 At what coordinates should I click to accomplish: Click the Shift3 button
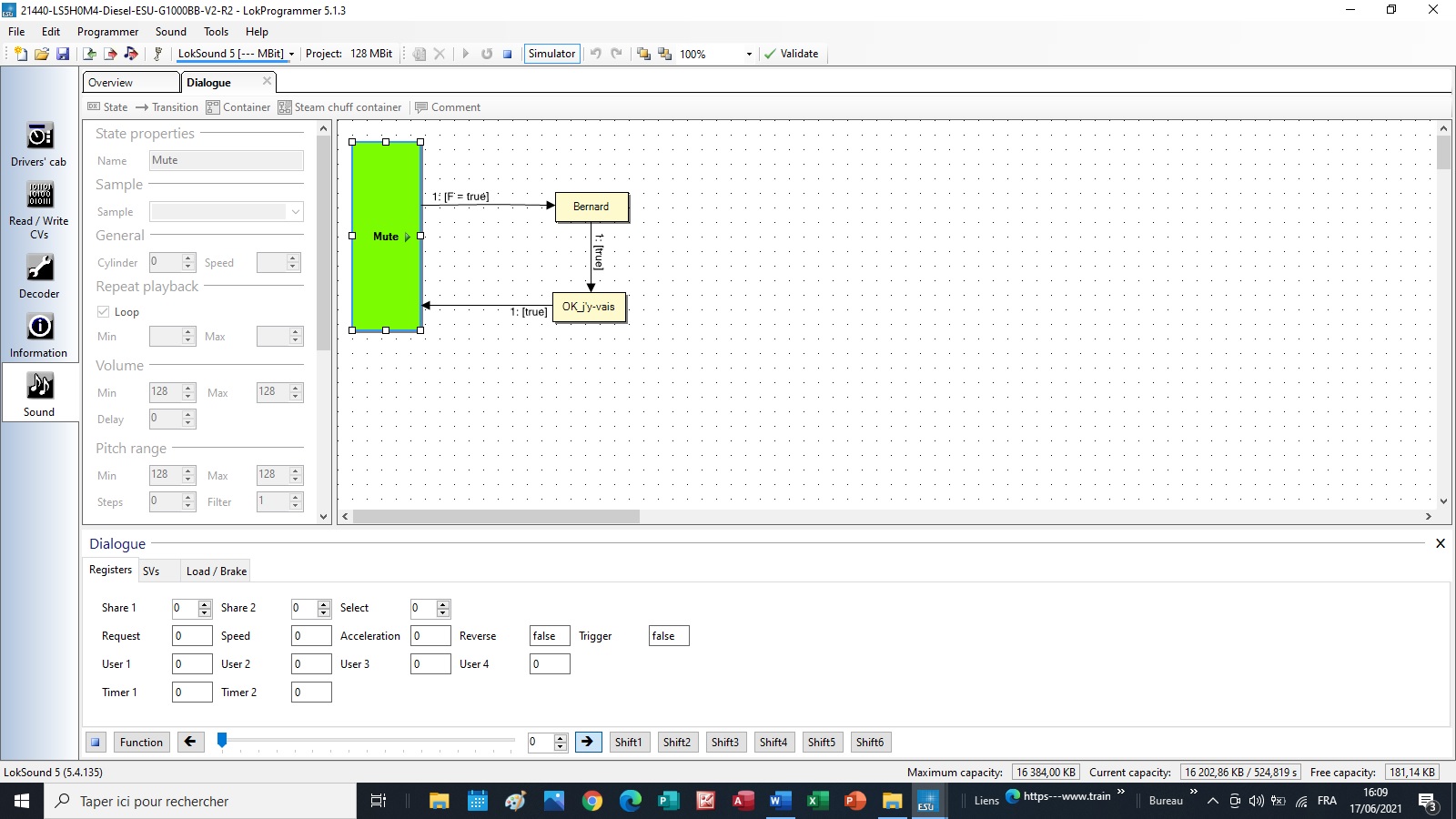(x=725, y=743)
